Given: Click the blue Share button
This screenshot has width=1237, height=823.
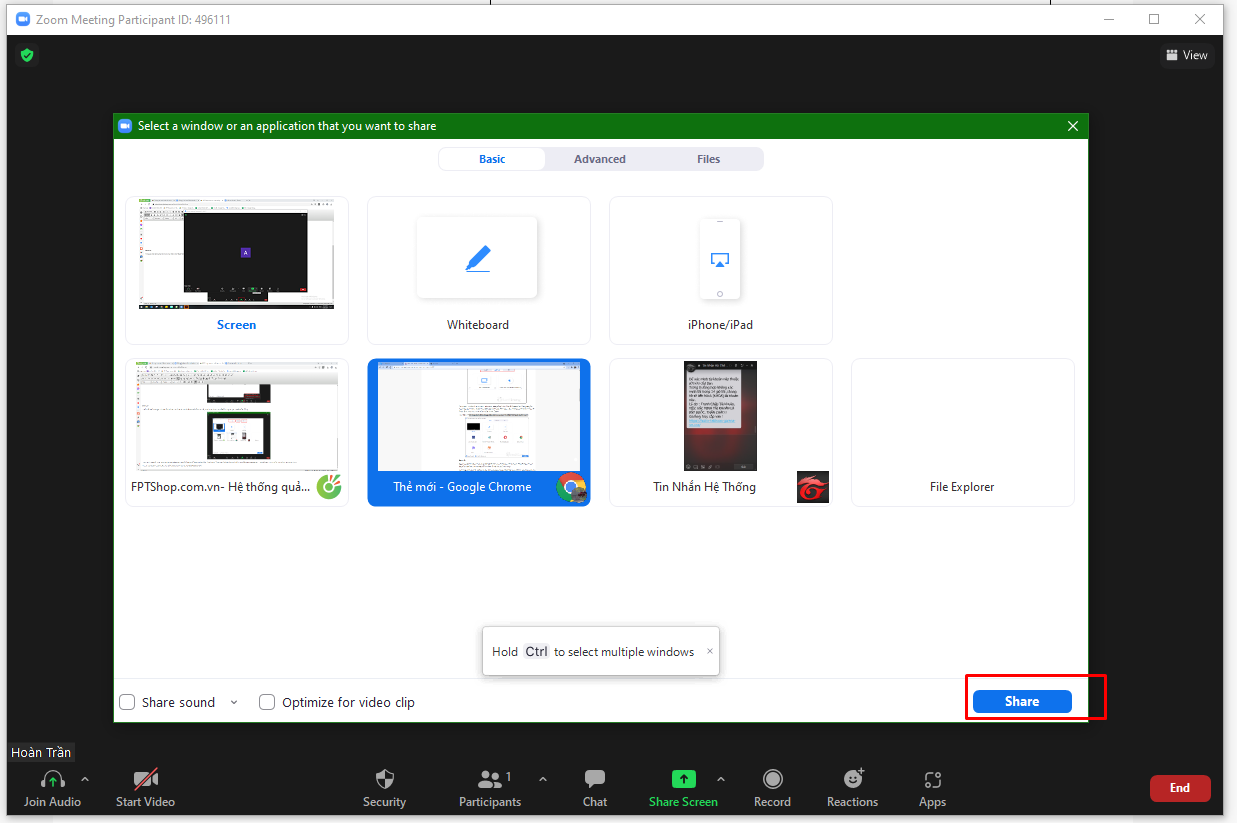Looking at the screenshot, I should 1021,701.
